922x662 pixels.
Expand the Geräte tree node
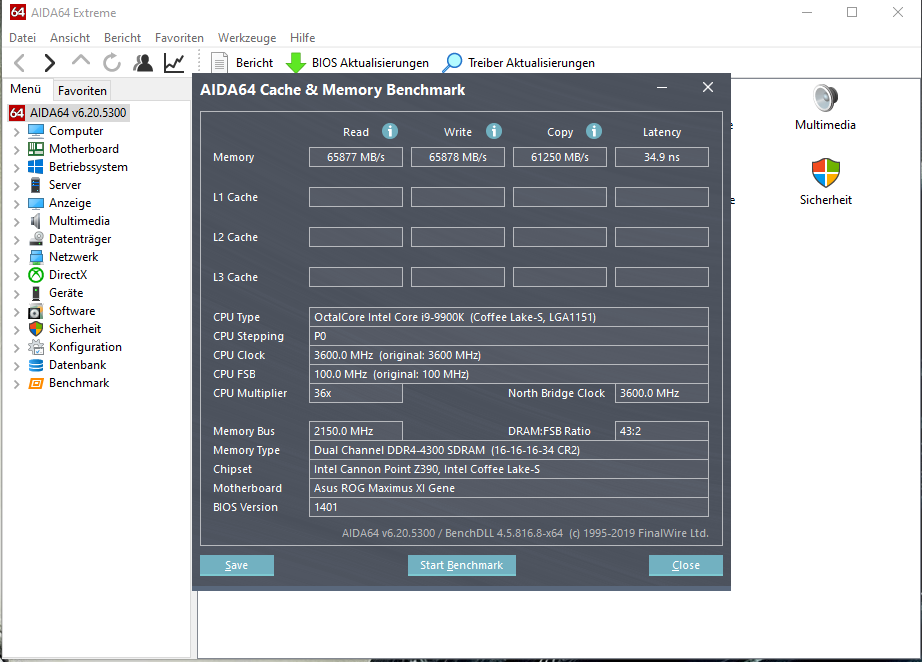[16, 294]
